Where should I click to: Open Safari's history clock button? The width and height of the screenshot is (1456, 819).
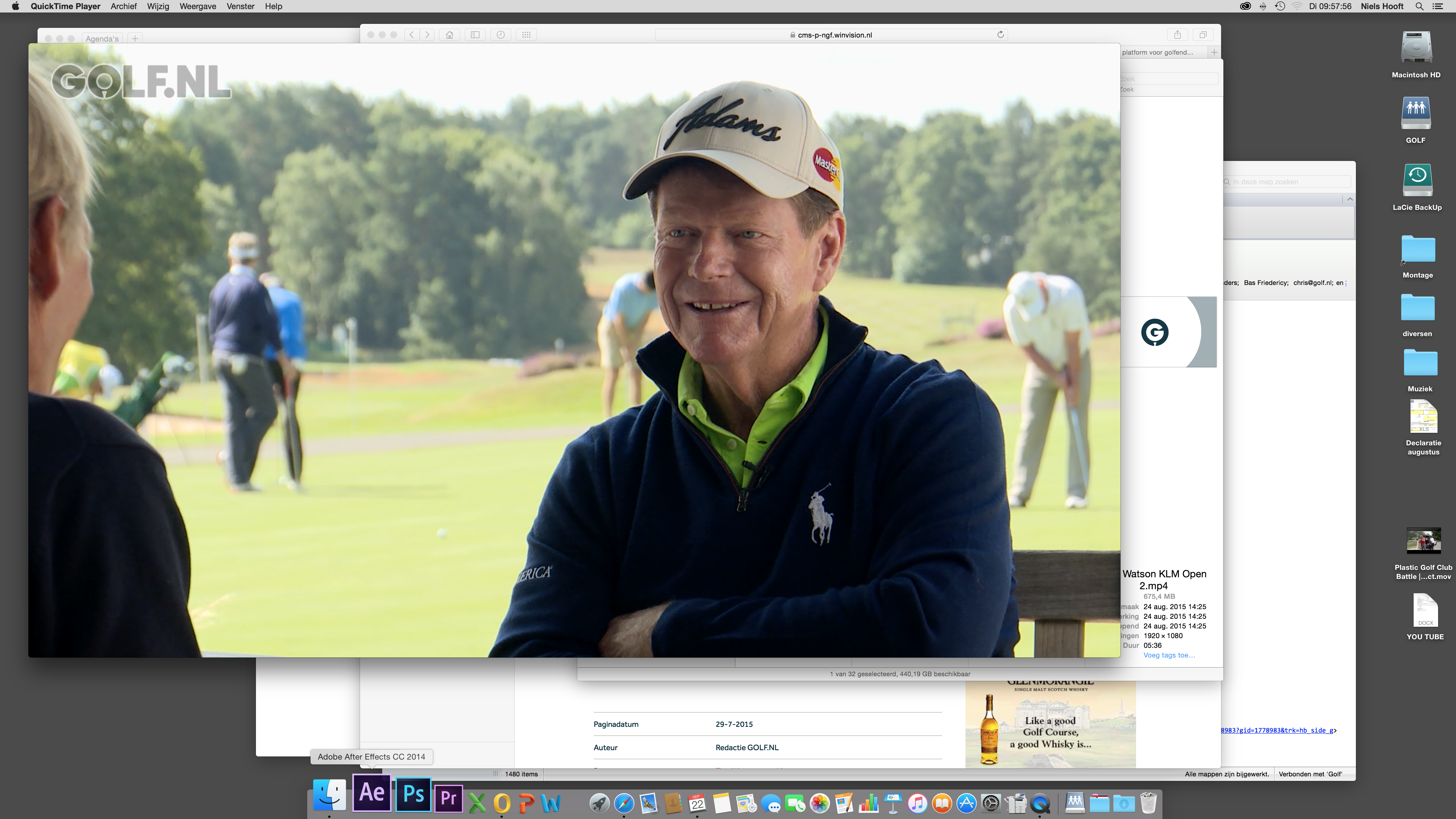(500, 35)
